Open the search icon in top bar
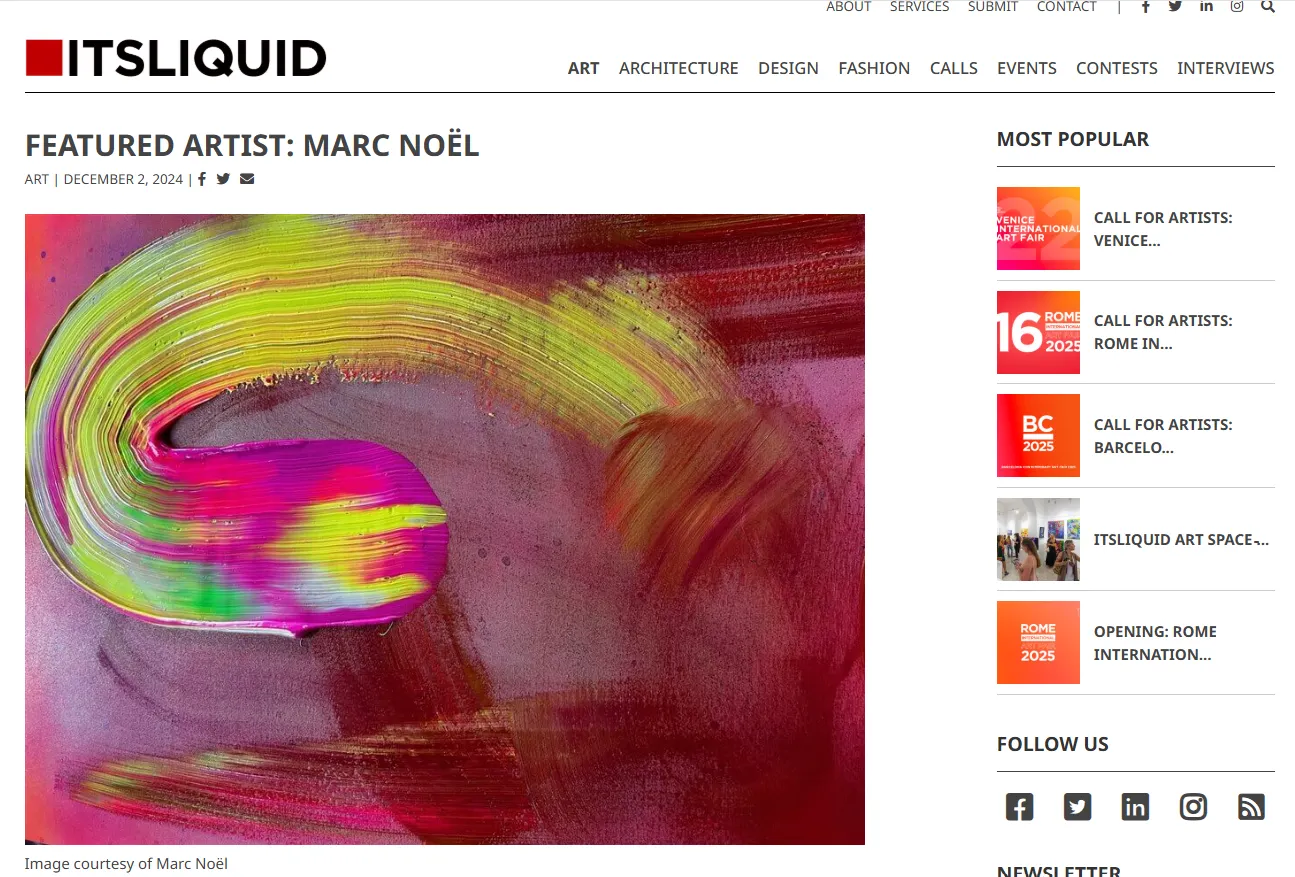1295x877 pixels. point(1268,7)
